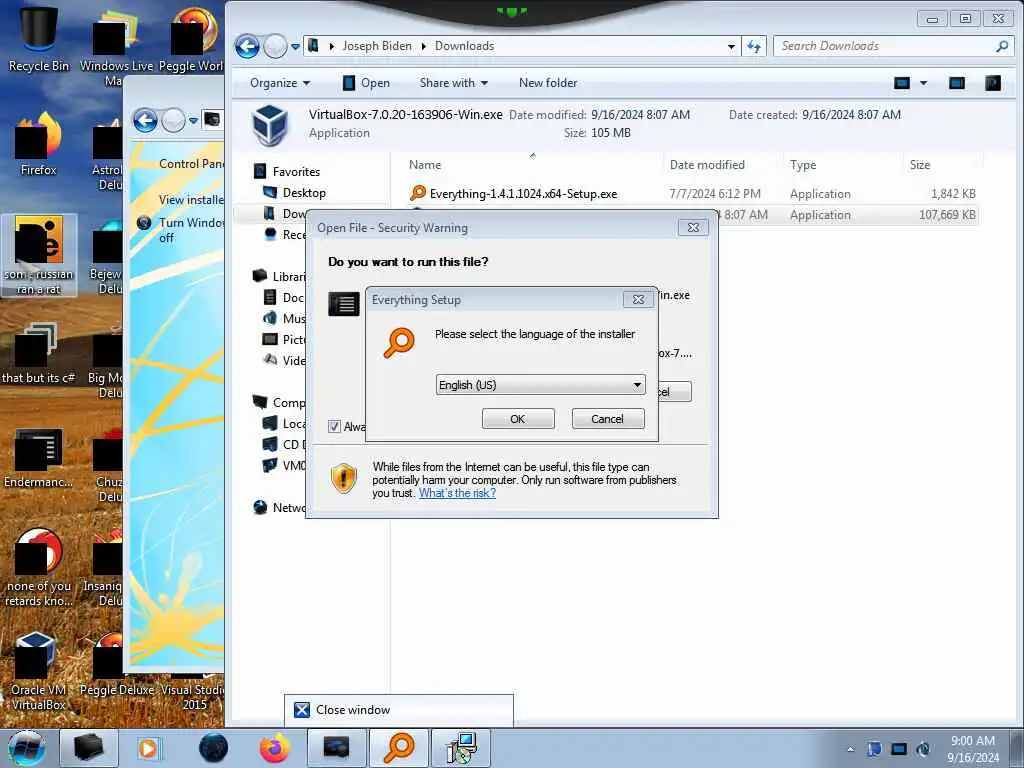The image size is (1024, 768).
Task: Open recent pages dropdown beside forward button
Action: pos(295,47)
